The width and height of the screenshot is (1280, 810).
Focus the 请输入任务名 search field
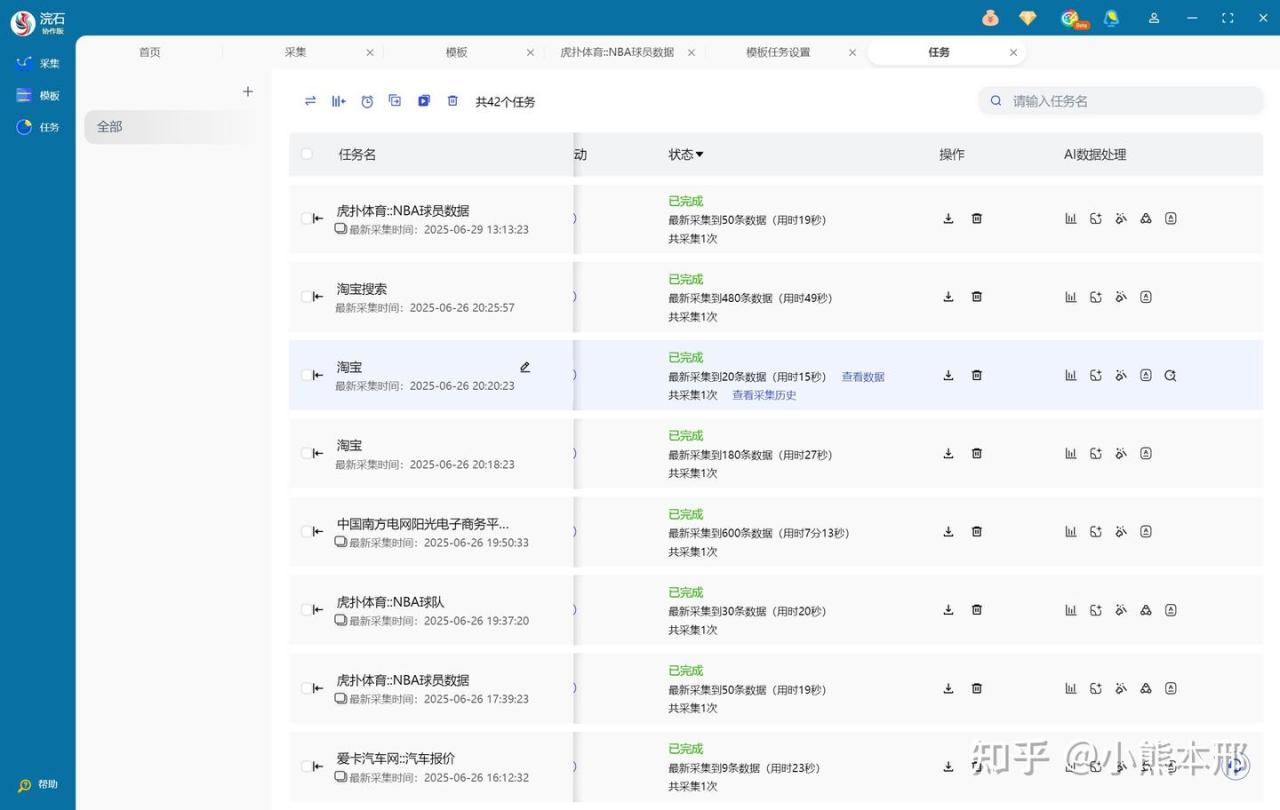(x=1120, y=101)
